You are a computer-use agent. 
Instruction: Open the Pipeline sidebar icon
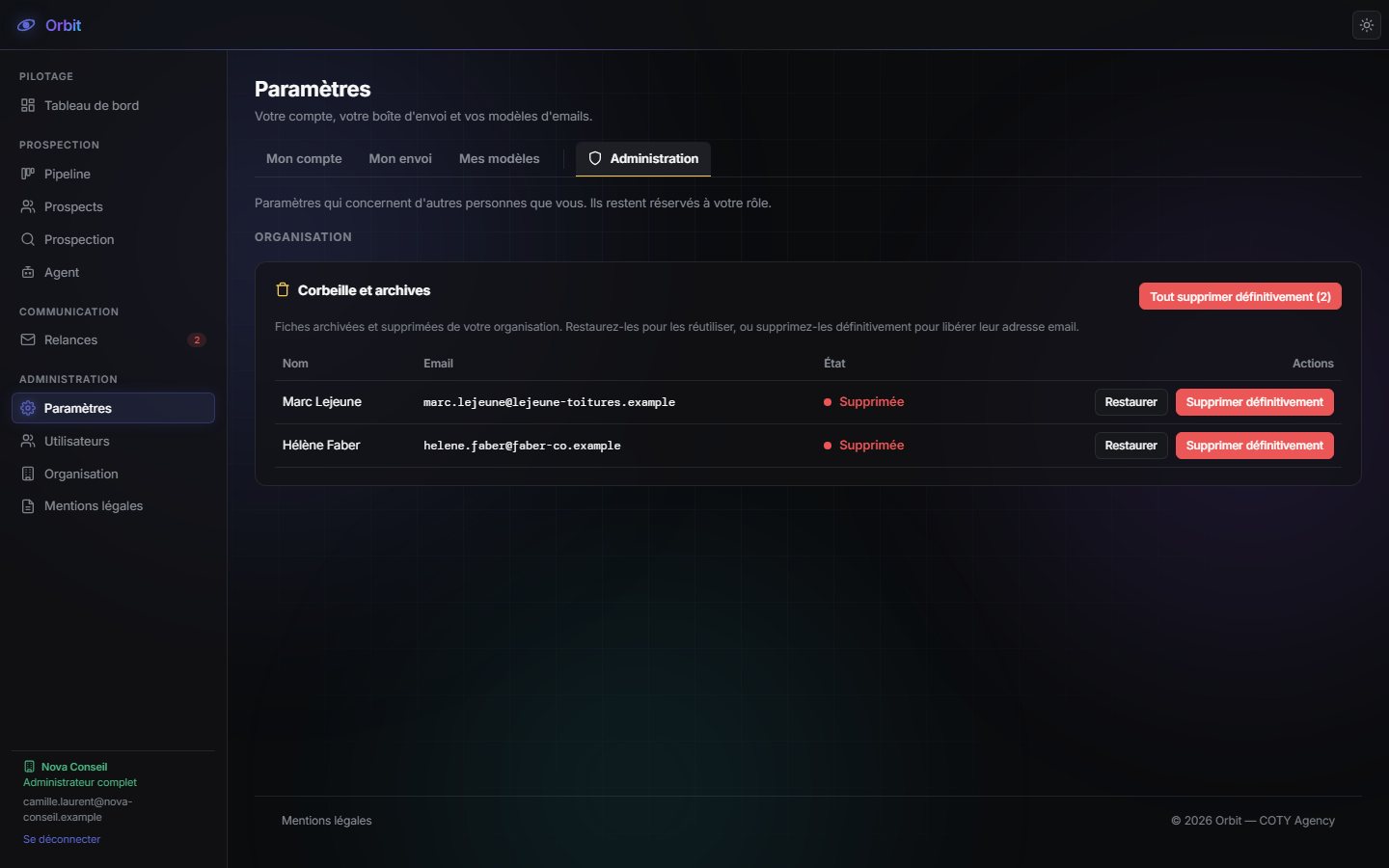[28, 174]
